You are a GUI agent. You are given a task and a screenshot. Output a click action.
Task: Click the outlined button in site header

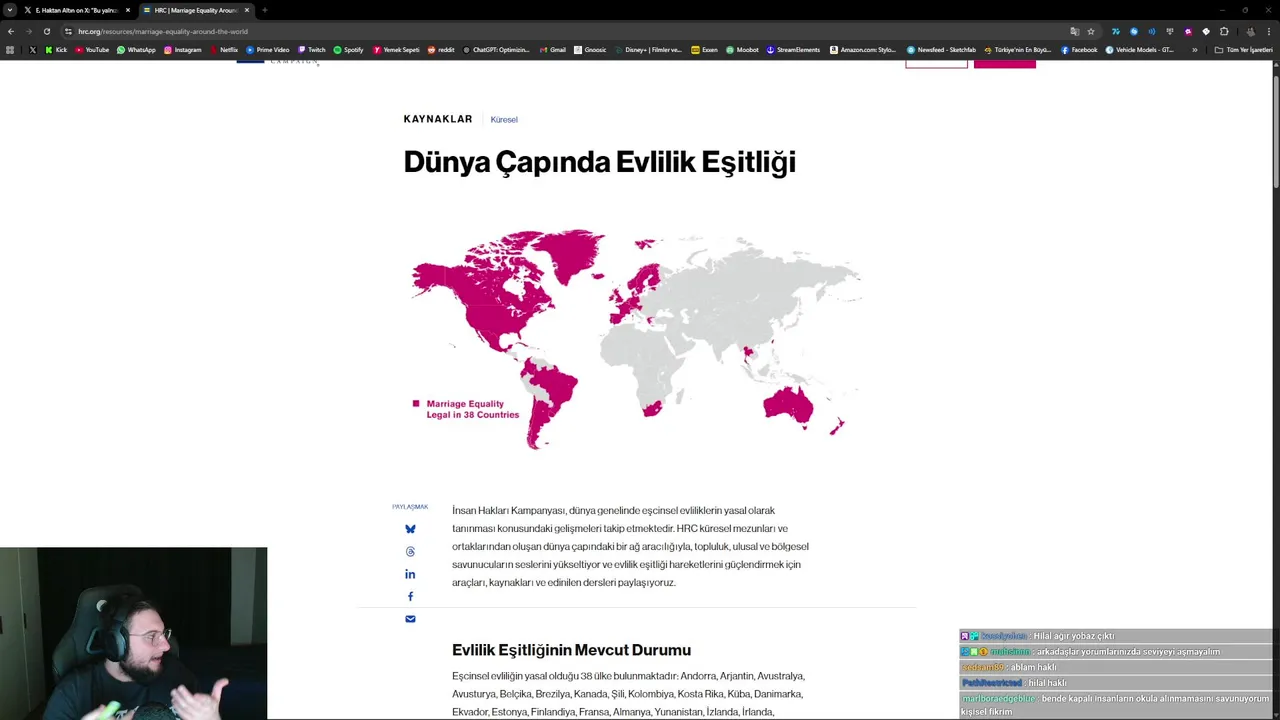coord(936,63)
